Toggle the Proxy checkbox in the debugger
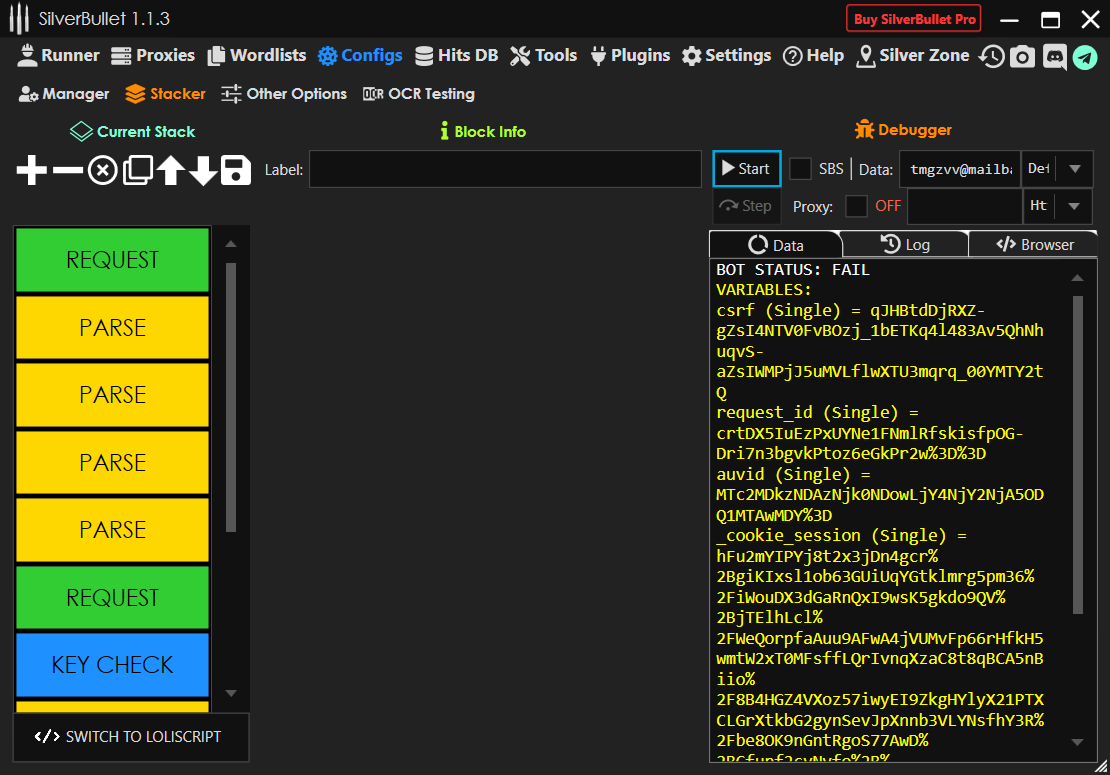This screenshot has height=775, width=1110. pos(856,206)
